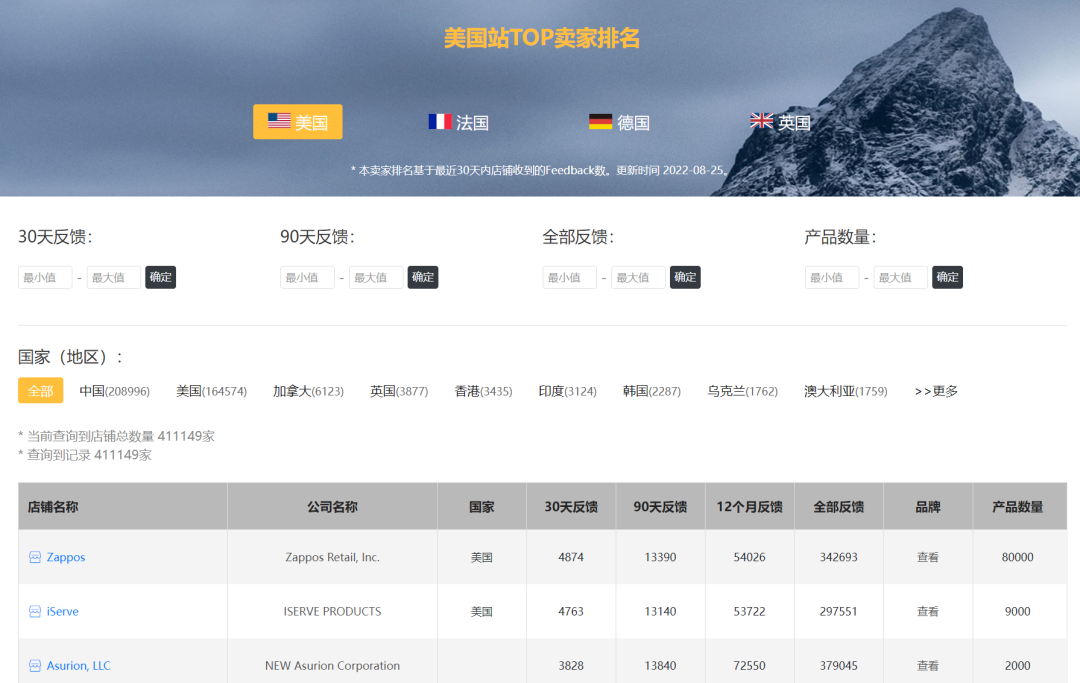Select the 全部 country filter
This screenshot has width=1080, height=683.
[x=40, y=391]
